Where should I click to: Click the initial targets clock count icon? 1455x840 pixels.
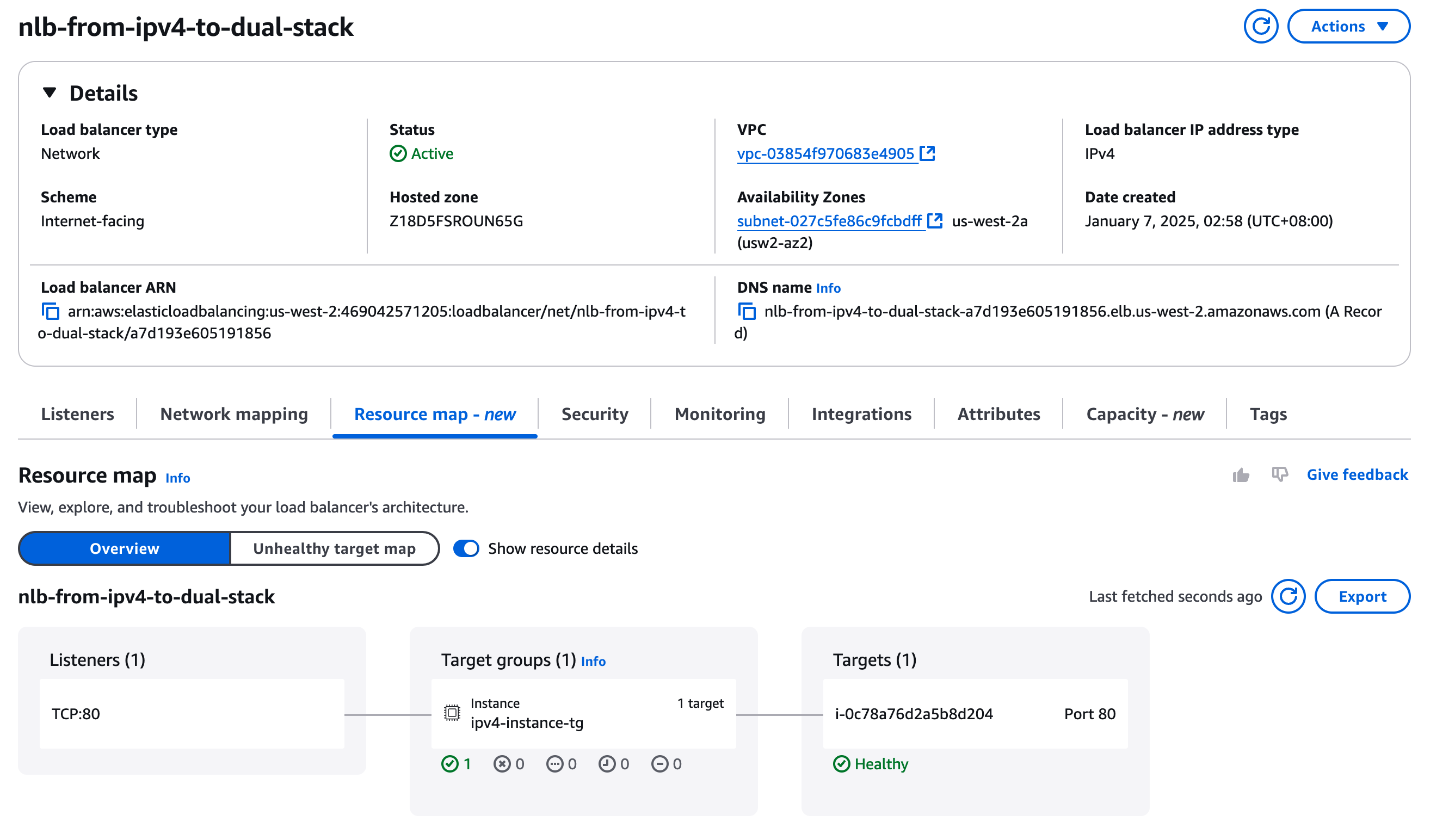(607, 764)
